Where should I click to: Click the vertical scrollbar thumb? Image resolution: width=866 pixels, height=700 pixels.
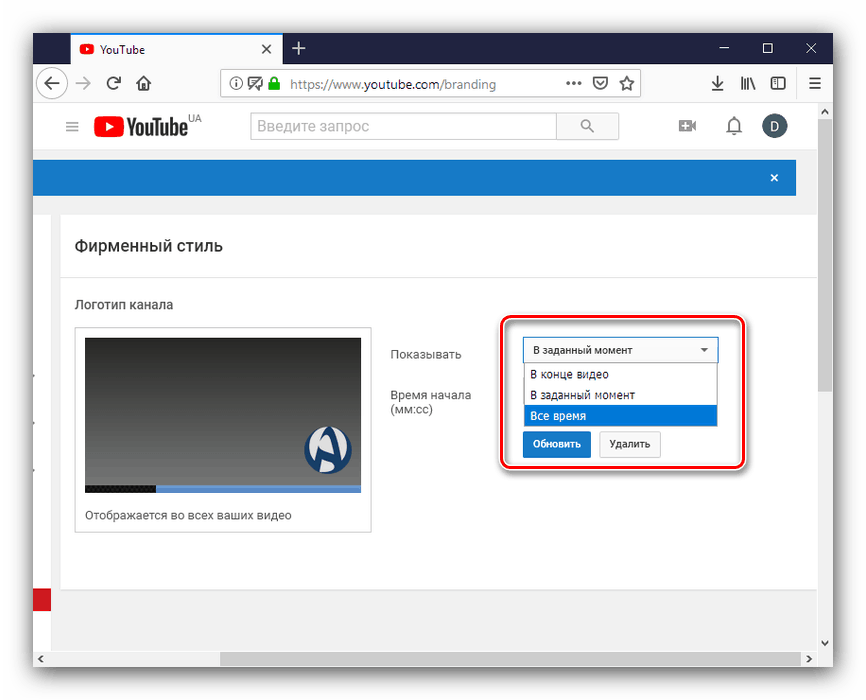point(825,254)
